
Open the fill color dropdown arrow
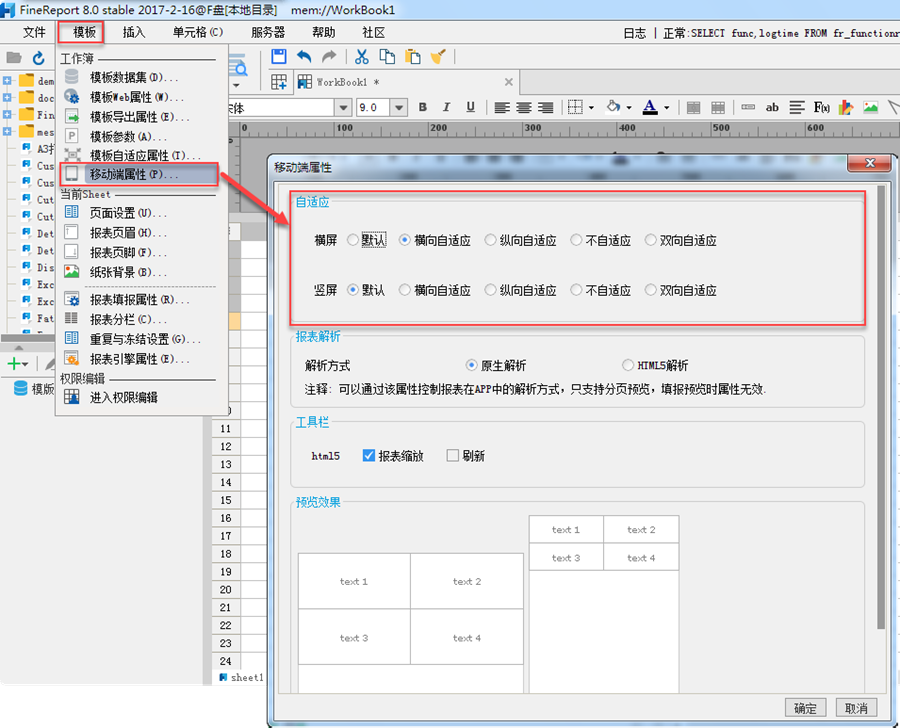[x=629, y=108]
